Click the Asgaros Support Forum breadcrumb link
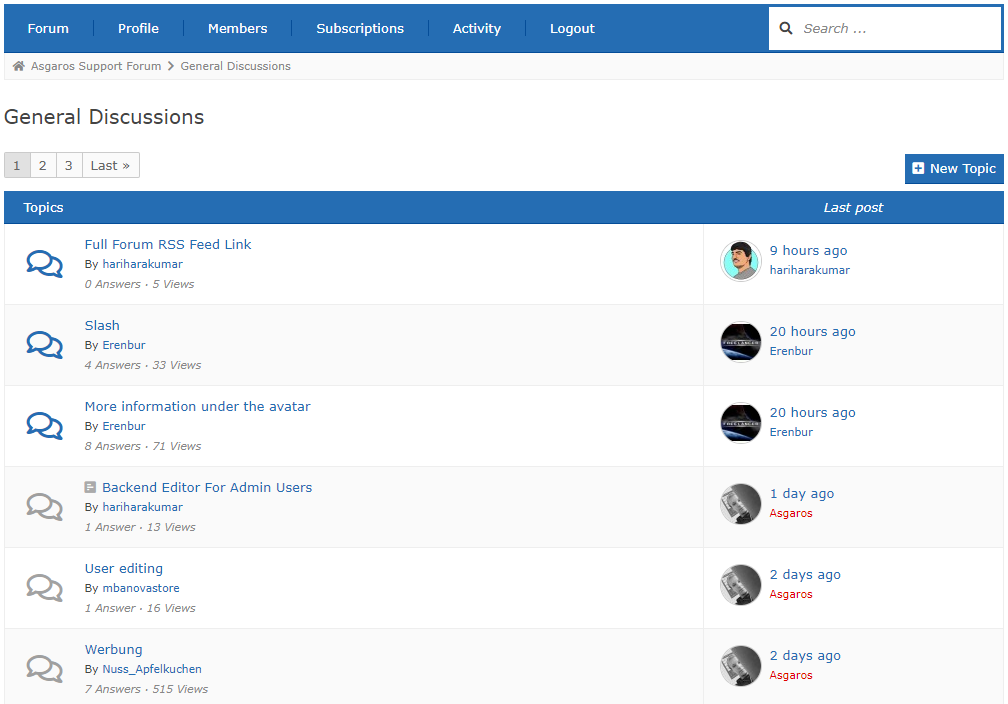 pos(97,65)
